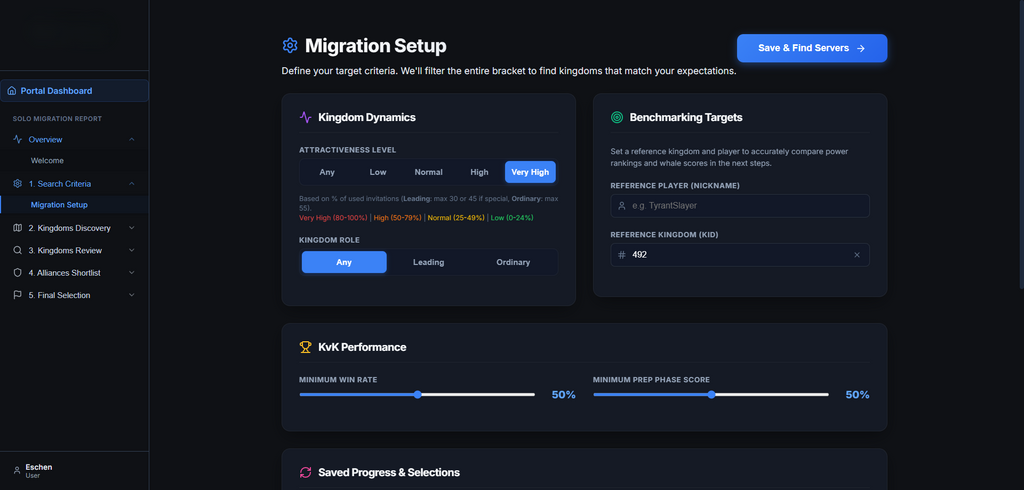Click the Kingdom Dynamics pulse icon
This screenshot has height=490, width=1024.
(x=306, y=118)
